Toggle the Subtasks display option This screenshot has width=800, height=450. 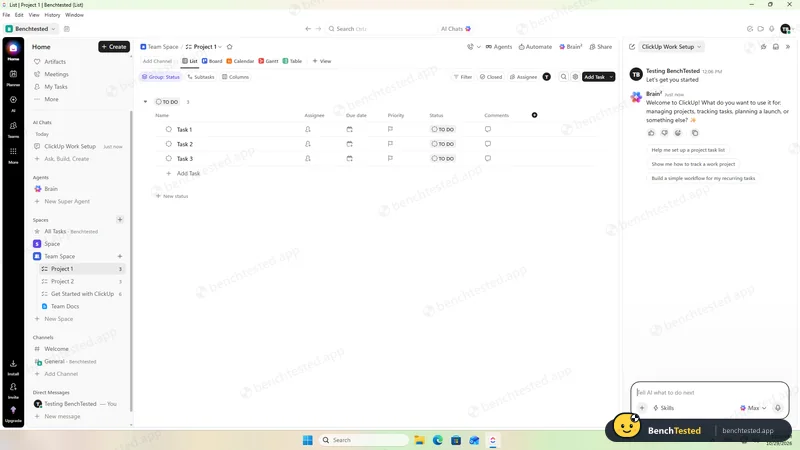click(201, 77)
